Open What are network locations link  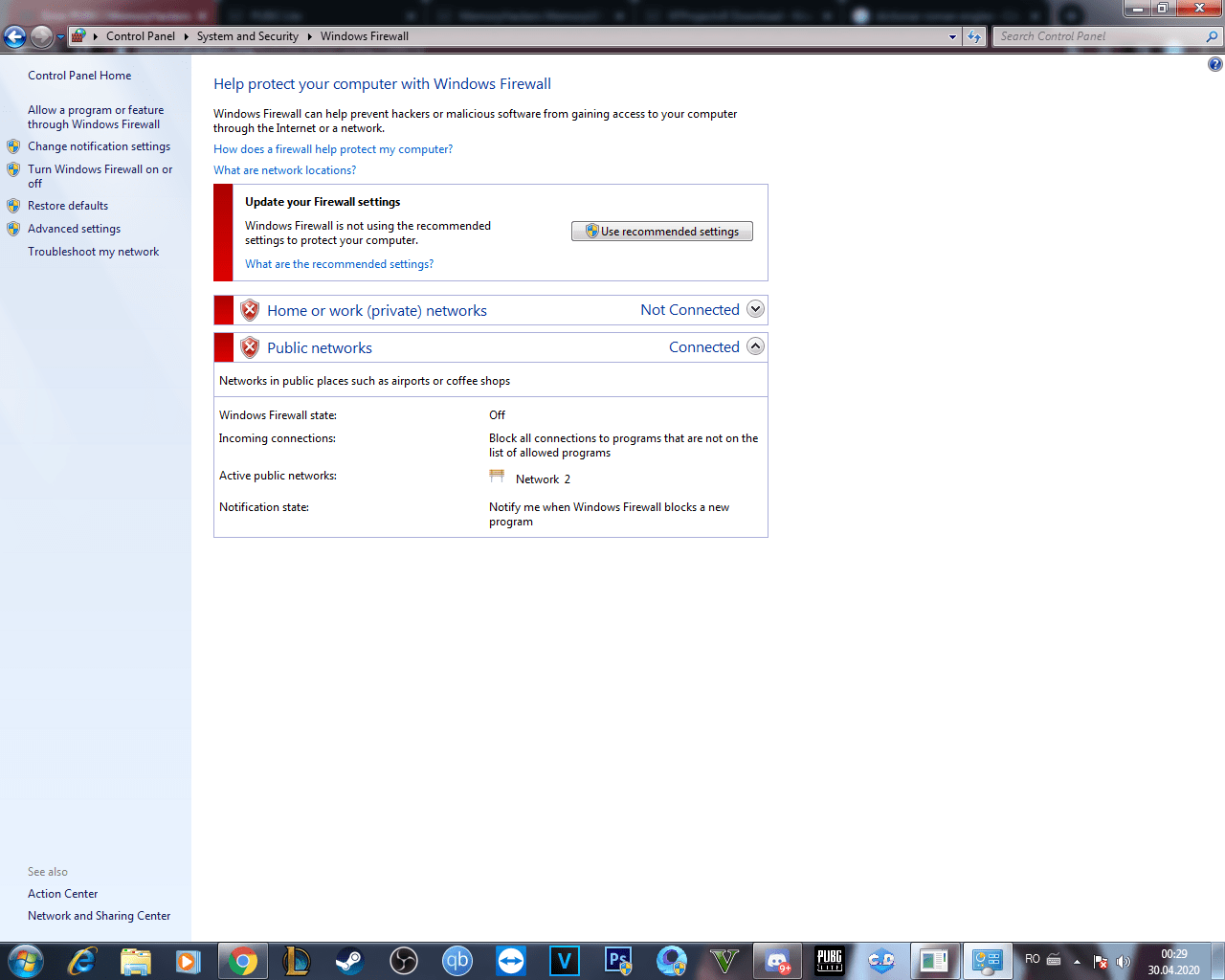pos(284,170)
